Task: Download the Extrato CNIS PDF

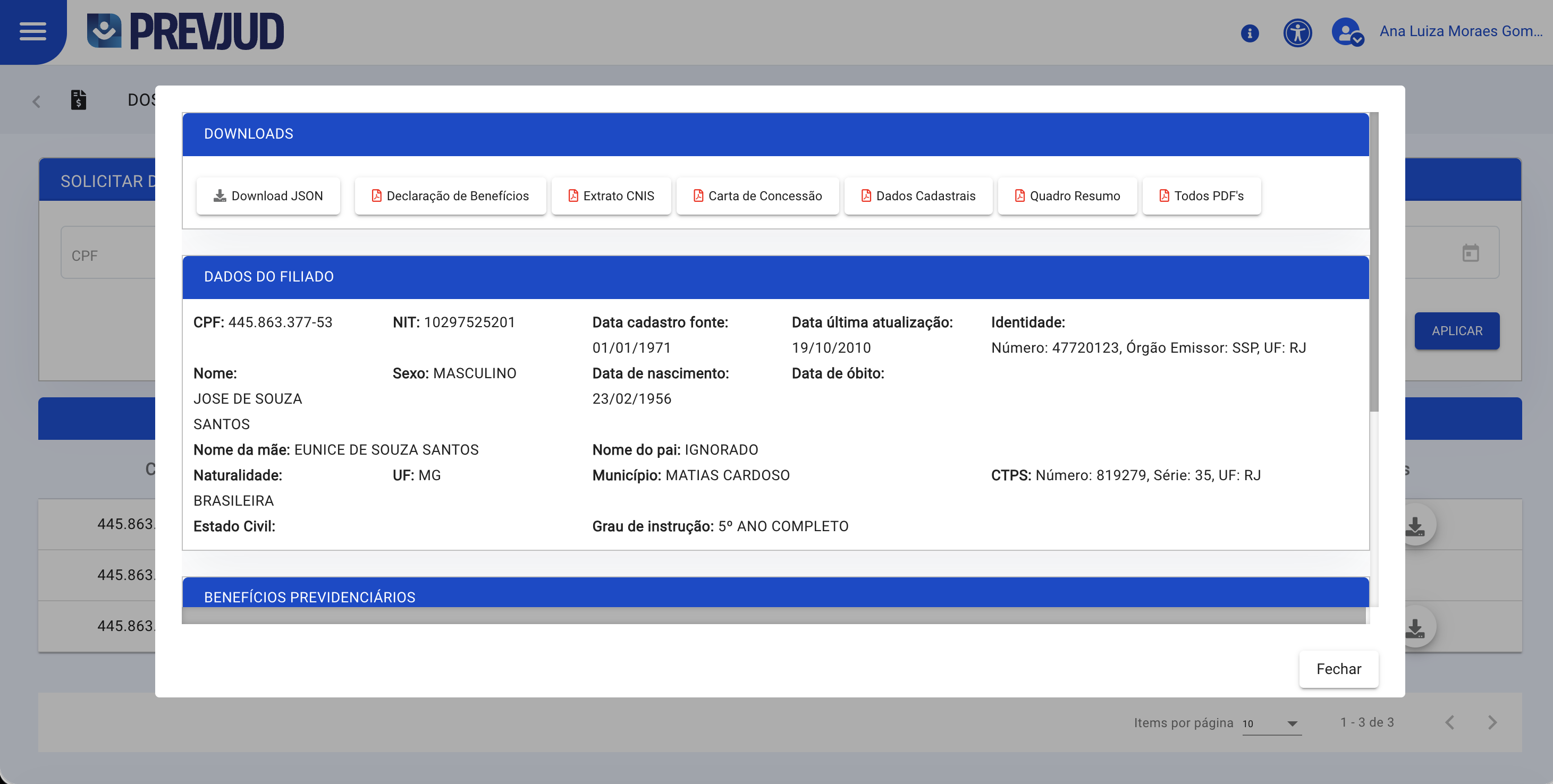Action: click(611, 196)
